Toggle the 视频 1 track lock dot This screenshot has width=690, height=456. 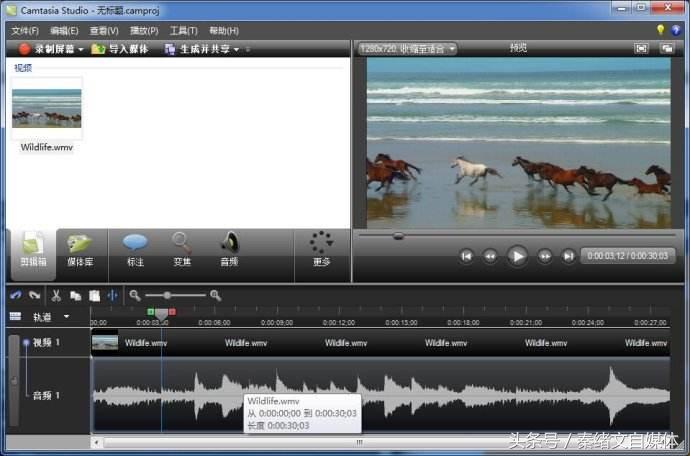(x=26, y=343)
